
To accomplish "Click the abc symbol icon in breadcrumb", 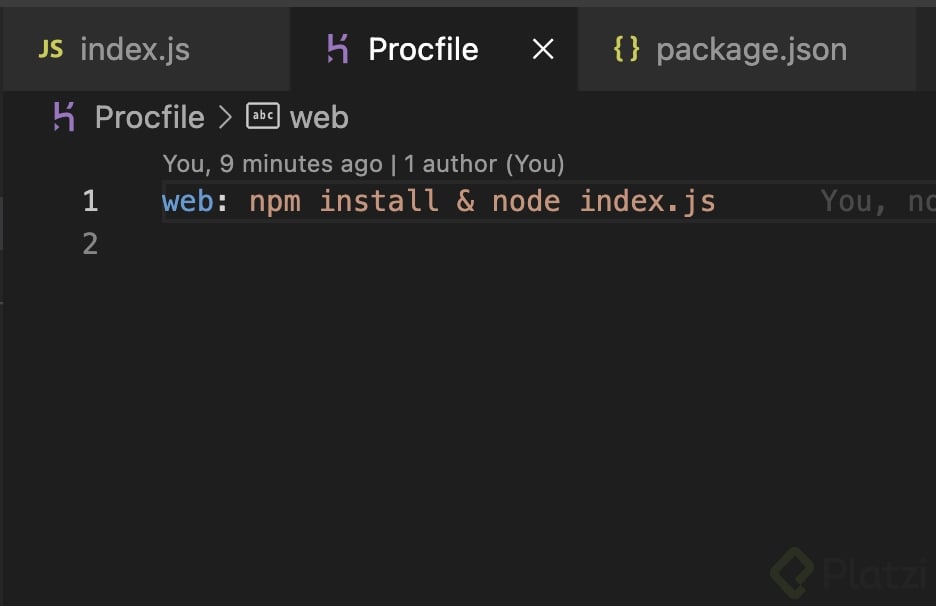I will (263, 116).
